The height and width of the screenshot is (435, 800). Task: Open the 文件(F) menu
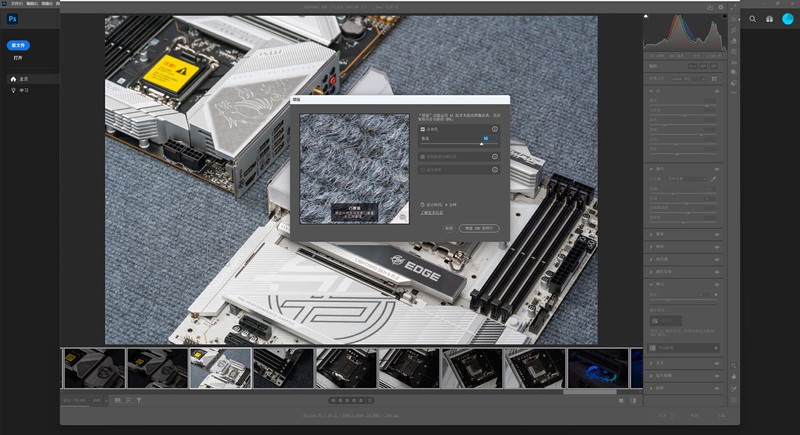(17, 3)
